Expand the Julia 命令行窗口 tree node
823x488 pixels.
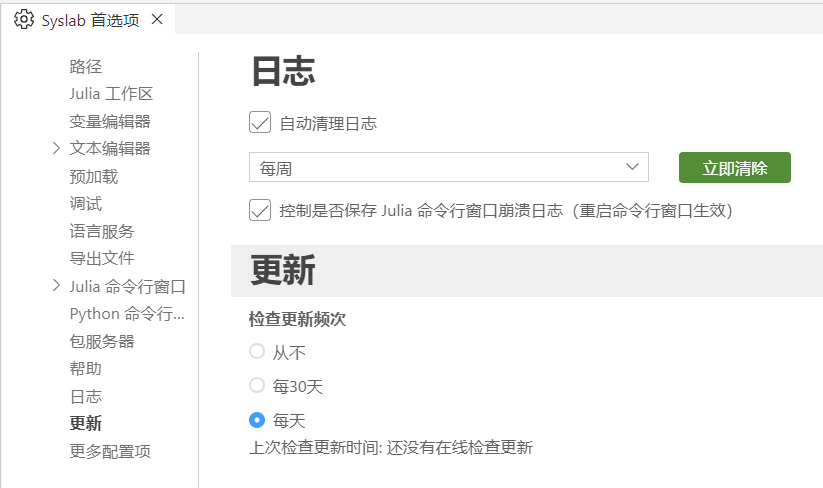(x=56, y=286)
